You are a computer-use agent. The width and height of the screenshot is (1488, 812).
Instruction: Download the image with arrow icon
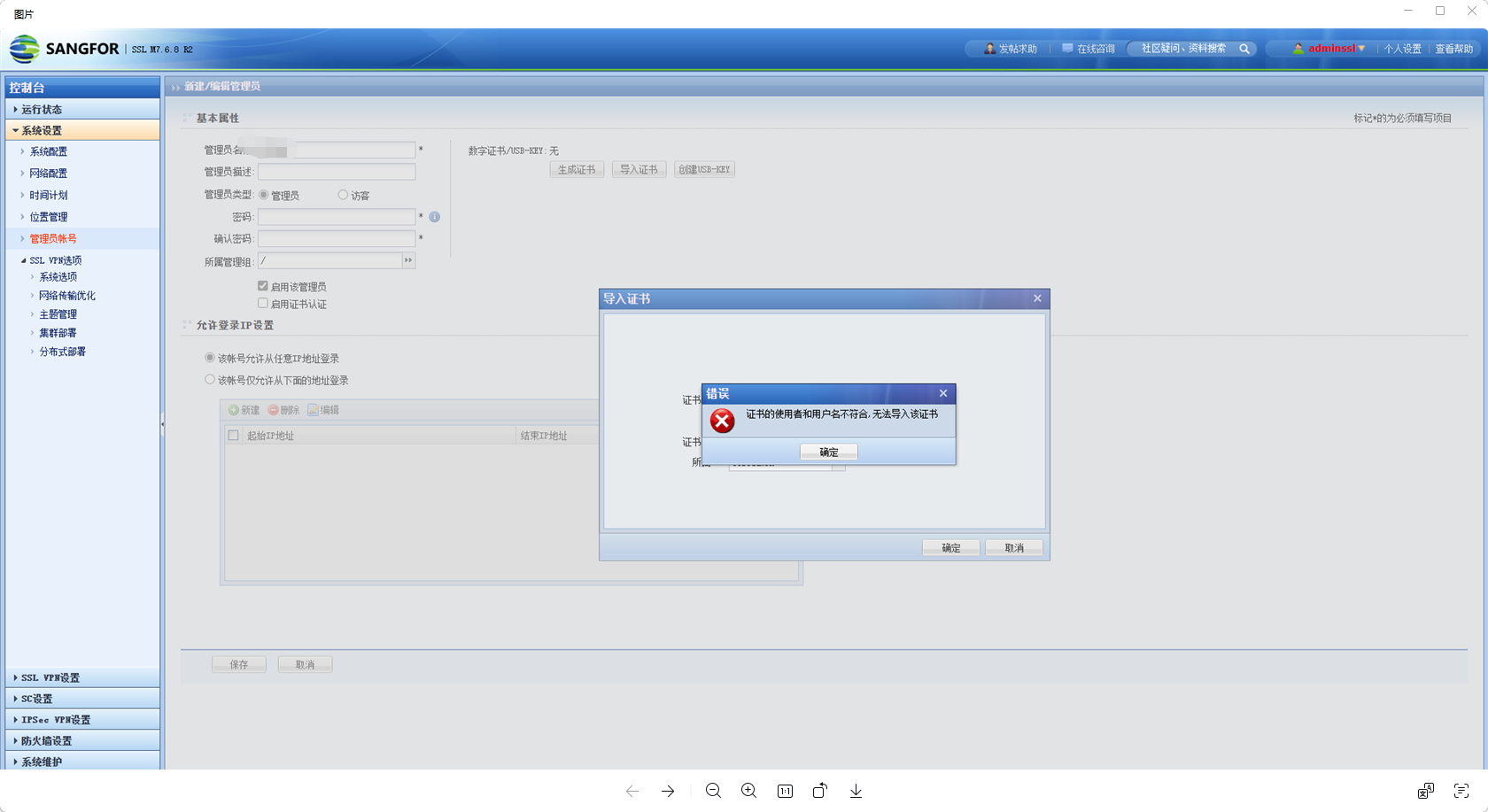point(856,791)
